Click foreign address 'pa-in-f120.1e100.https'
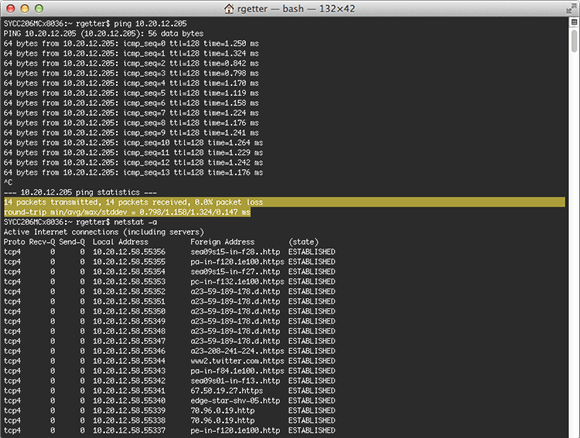580x438 pixels. (x=237, y=262)
